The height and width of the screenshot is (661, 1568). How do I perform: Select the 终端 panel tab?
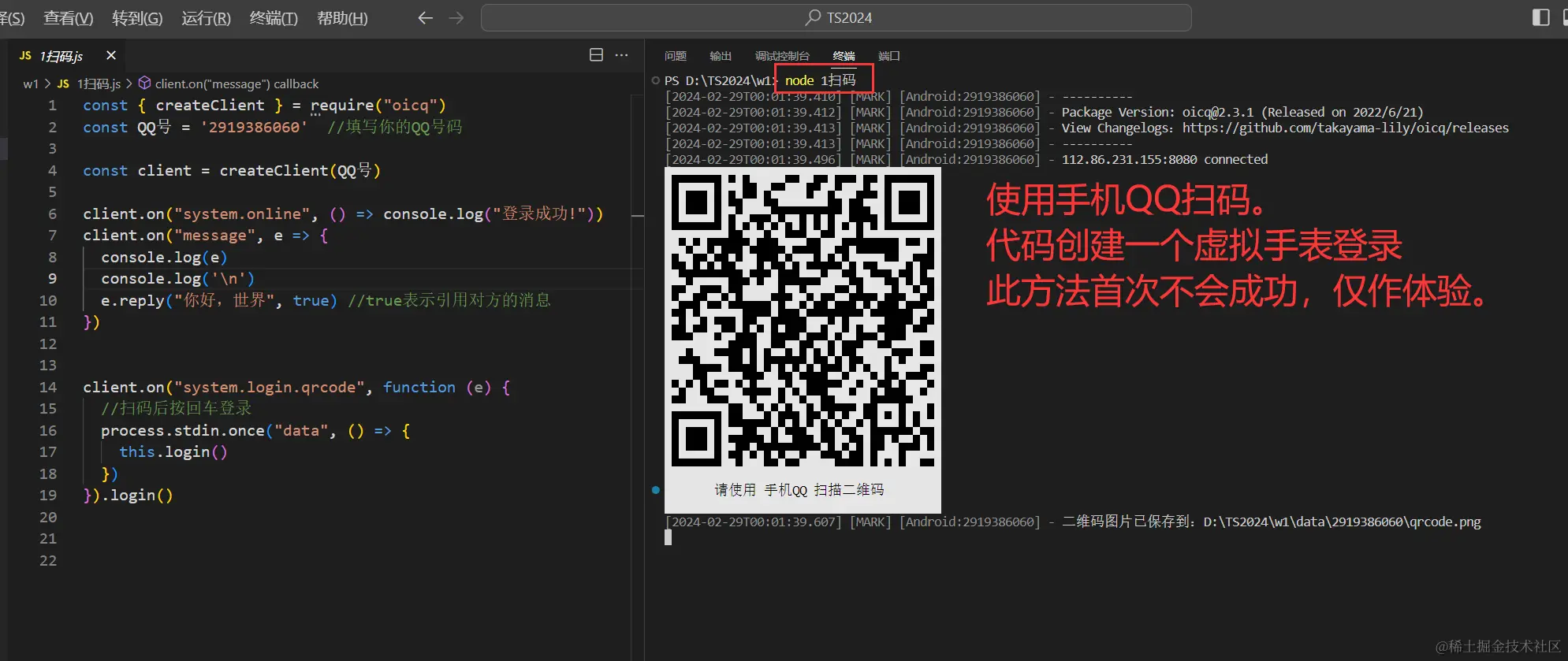click(x=844, y=56)
